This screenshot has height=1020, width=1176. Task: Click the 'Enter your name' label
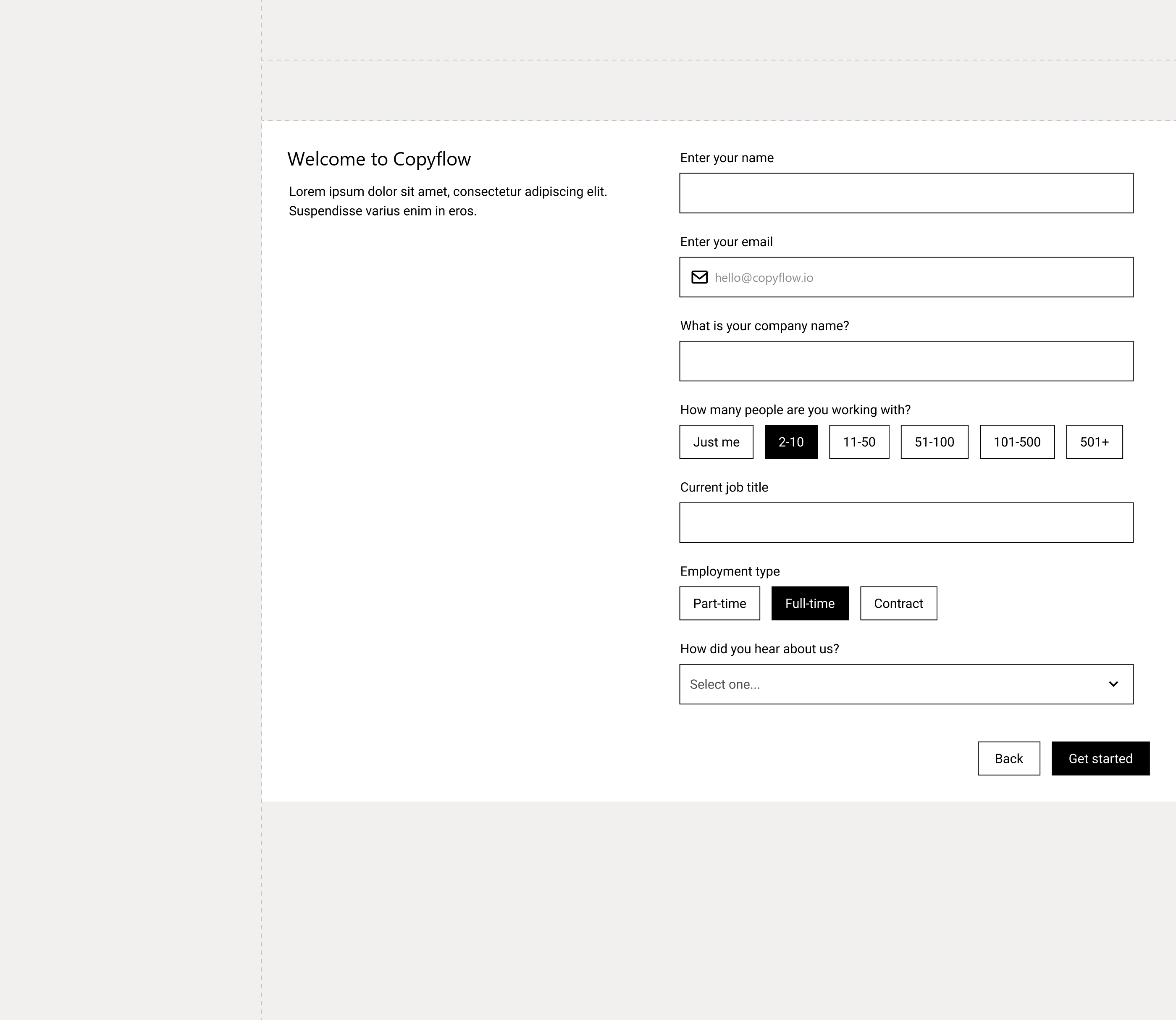click(x=727, y=158)
